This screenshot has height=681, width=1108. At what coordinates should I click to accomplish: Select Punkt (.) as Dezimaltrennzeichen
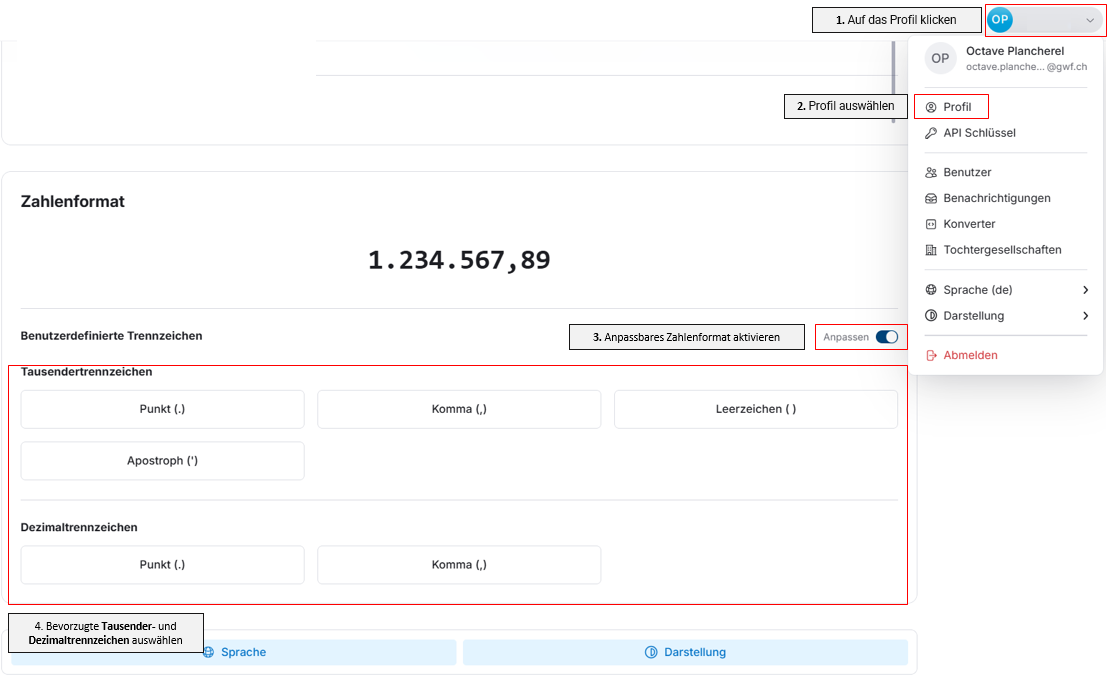[x=163, y=564]
